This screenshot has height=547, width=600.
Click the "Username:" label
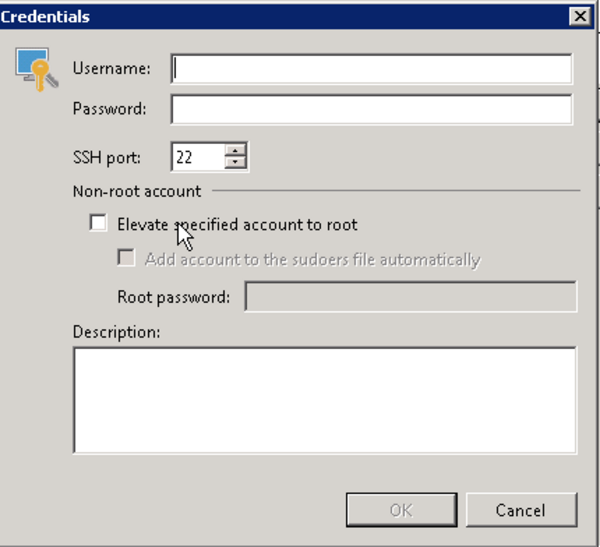pyautogui.click(x=112, y=68)
